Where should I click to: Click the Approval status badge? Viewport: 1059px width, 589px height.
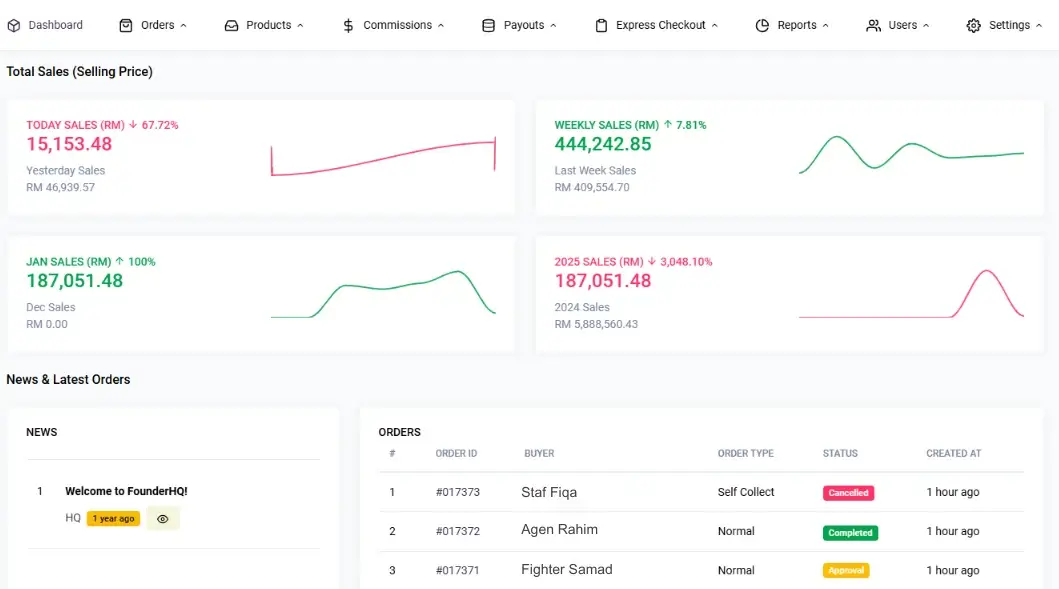[846, 571]
